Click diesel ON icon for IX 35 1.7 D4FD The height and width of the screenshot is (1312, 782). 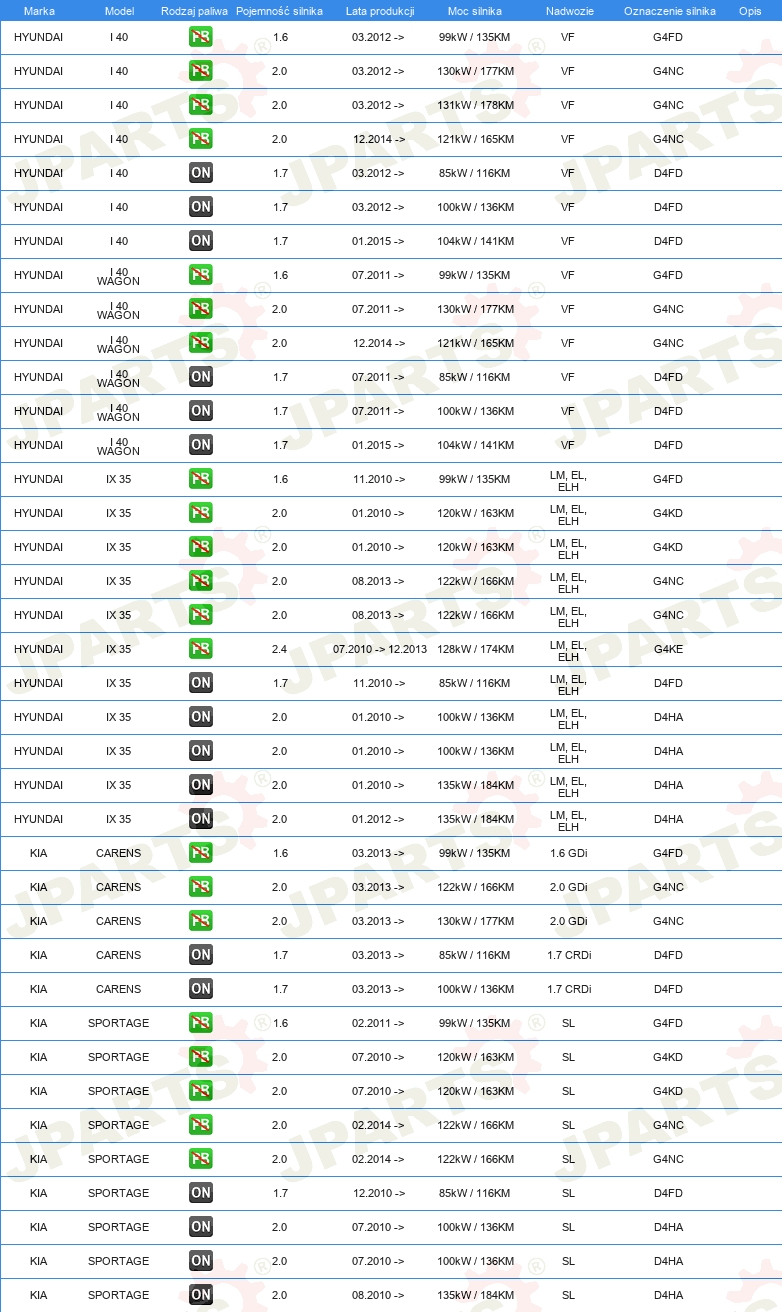coord(201,683)
